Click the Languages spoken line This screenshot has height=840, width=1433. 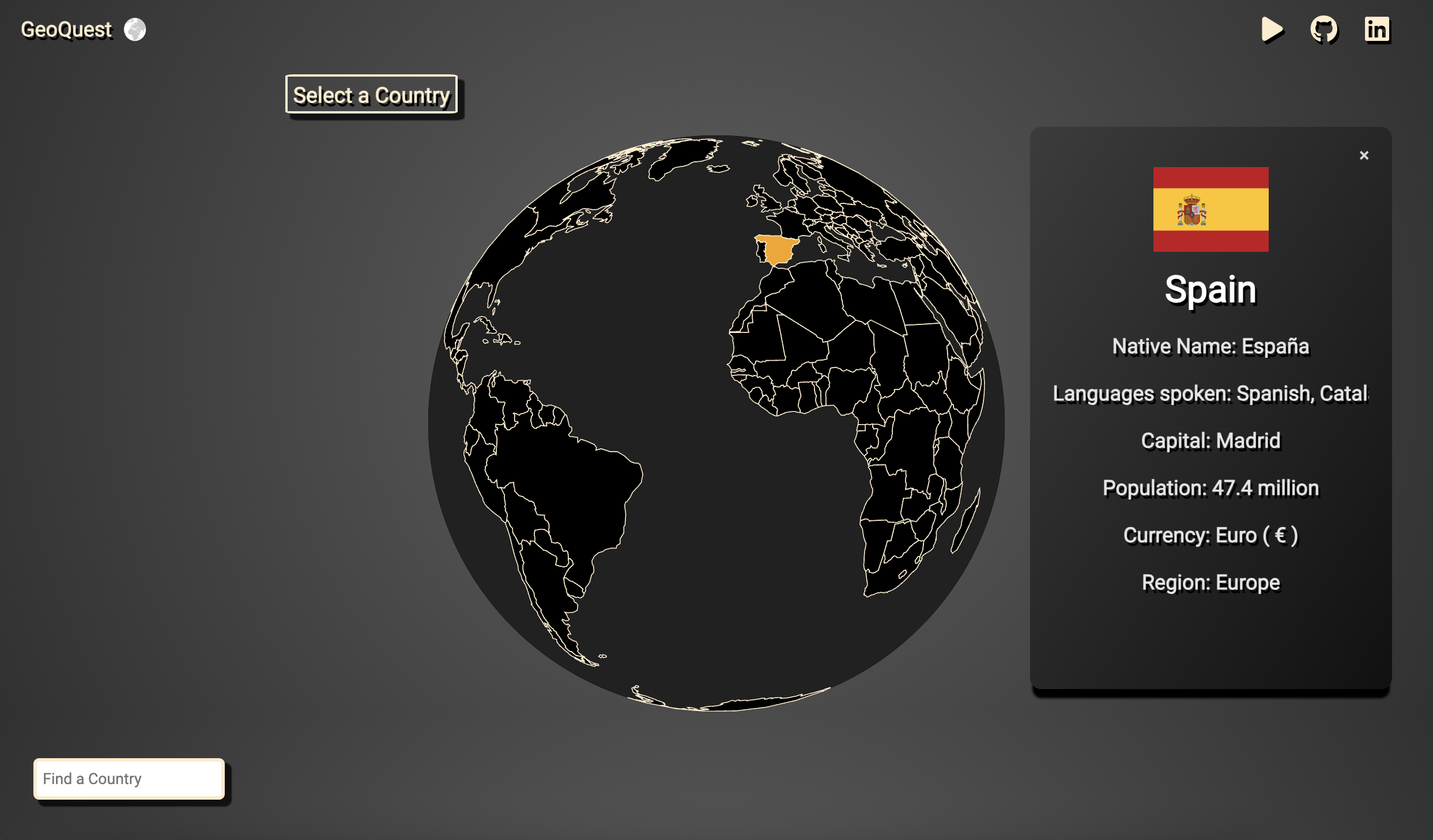[x=1210, y=393]
